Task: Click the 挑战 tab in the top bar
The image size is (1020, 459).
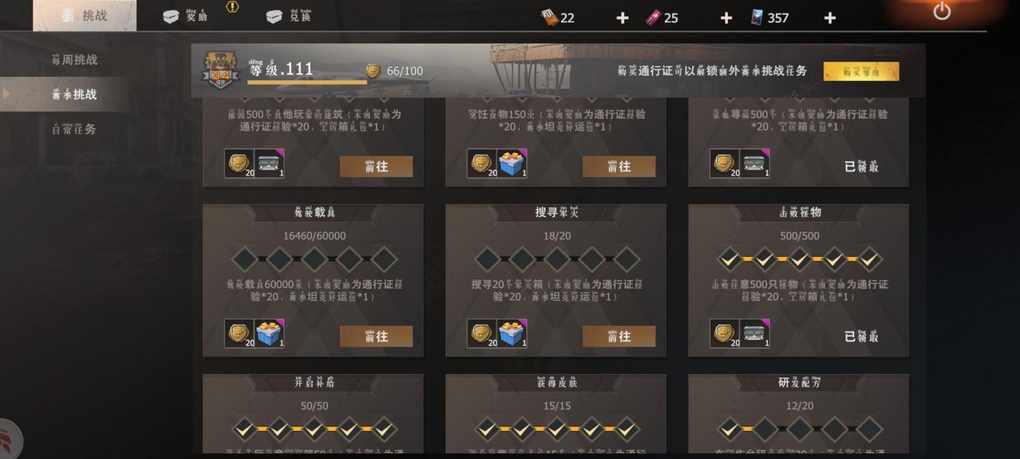Action: pyautogui.click(x=85, y=16)
